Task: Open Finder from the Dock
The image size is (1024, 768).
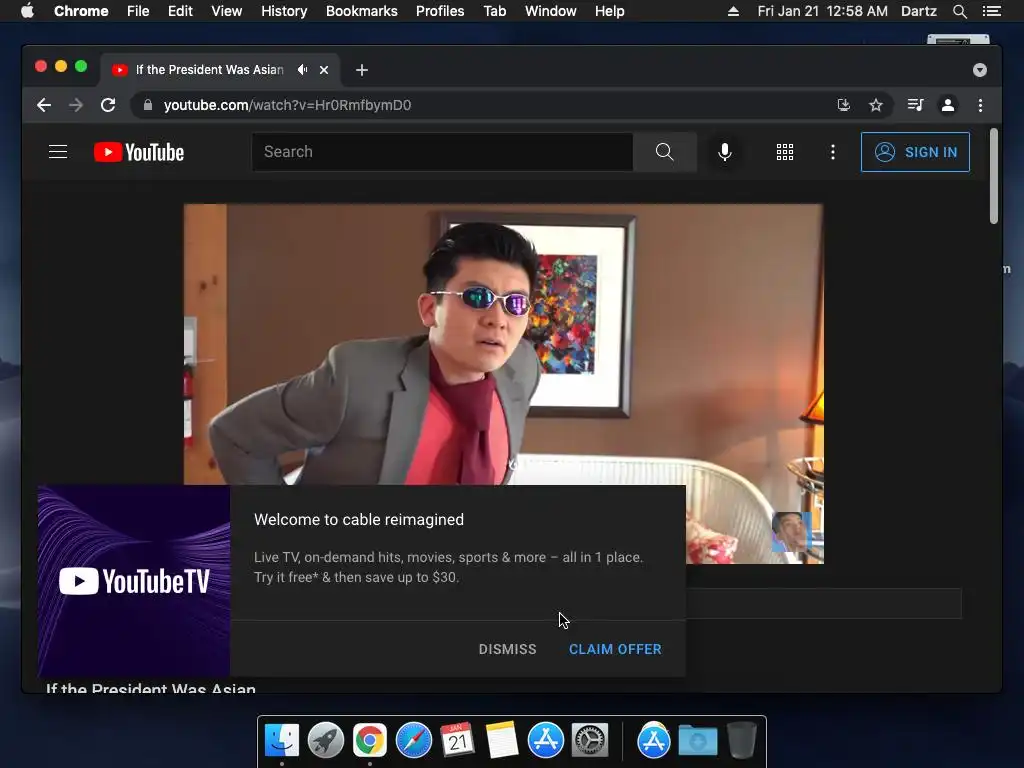Action: pos(282,741)
